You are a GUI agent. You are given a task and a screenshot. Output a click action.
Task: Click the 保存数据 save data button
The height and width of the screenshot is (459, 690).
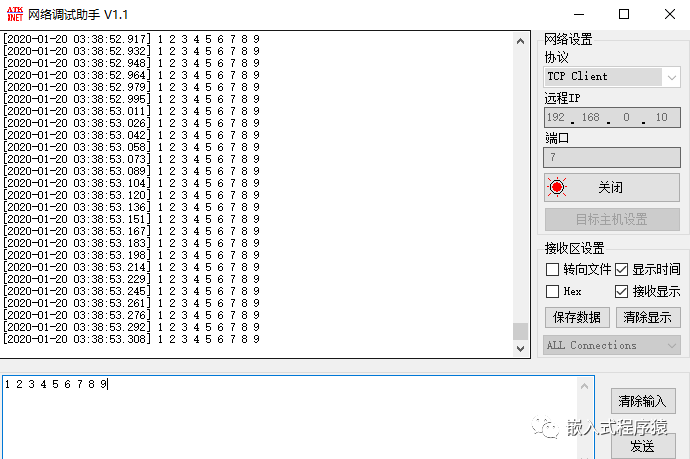pyautogui.click(x=577, y=317)
